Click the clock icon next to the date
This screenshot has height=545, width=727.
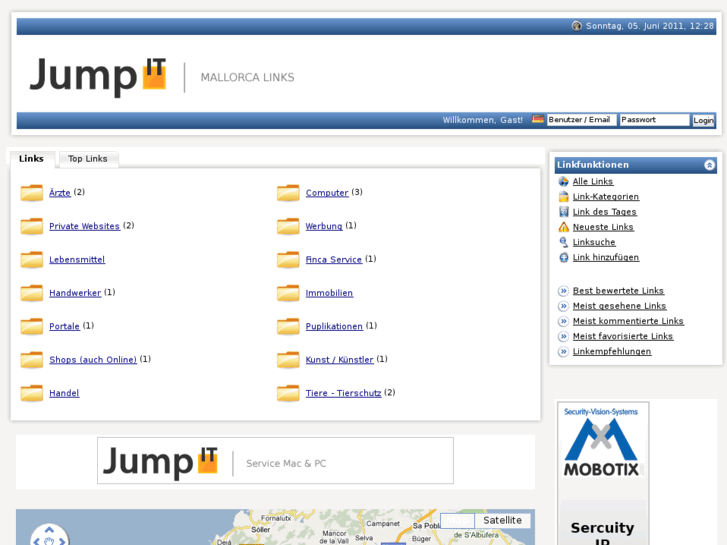click(x=576, y=26)
